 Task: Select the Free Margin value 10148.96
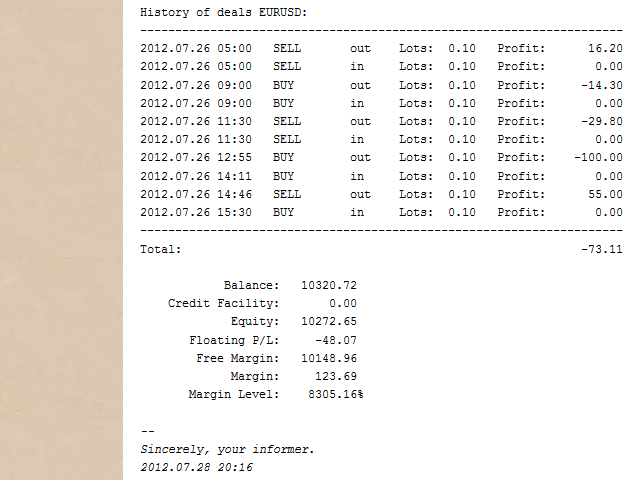(328, 358)
